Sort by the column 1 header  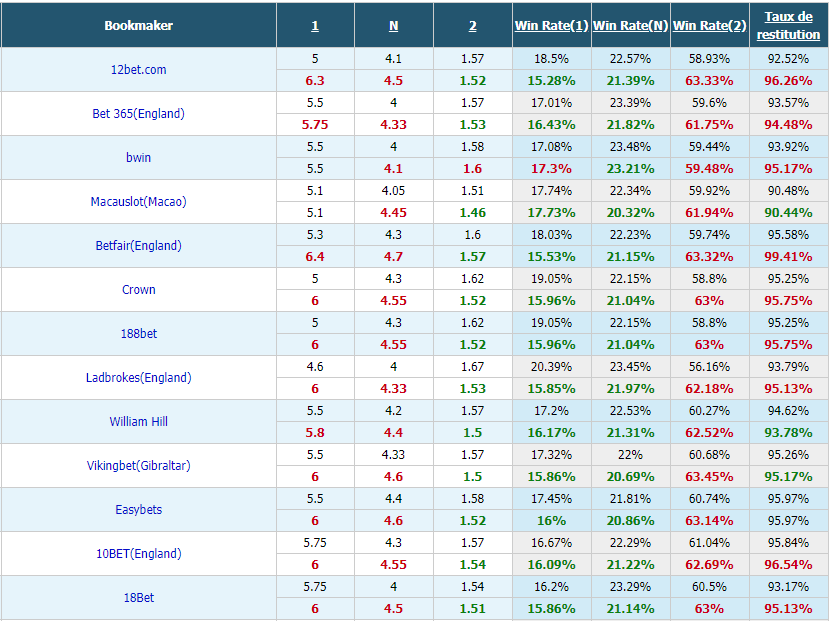click(315, 25)
